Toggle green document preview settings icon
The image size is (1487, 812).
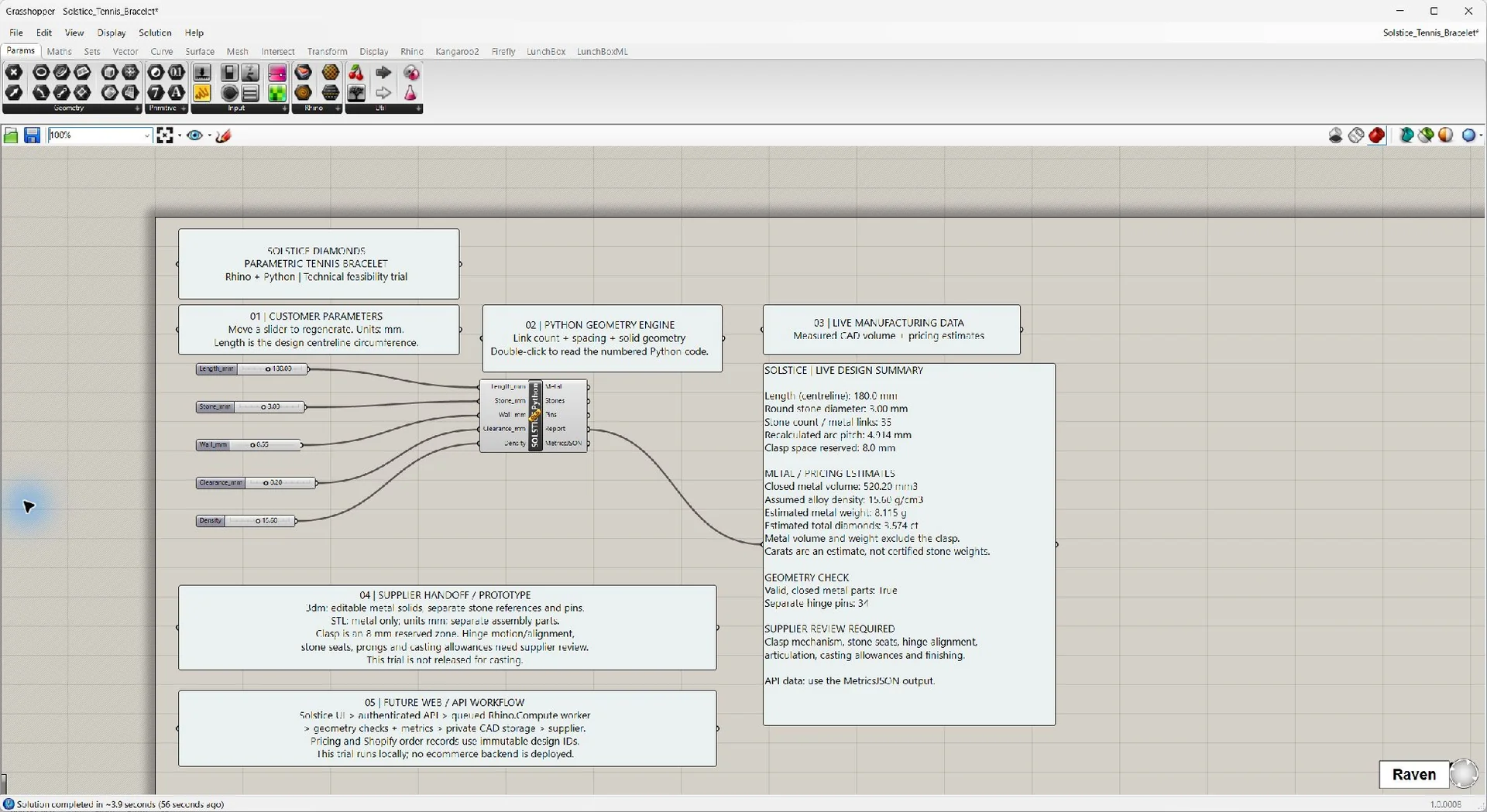point(1426,135)
